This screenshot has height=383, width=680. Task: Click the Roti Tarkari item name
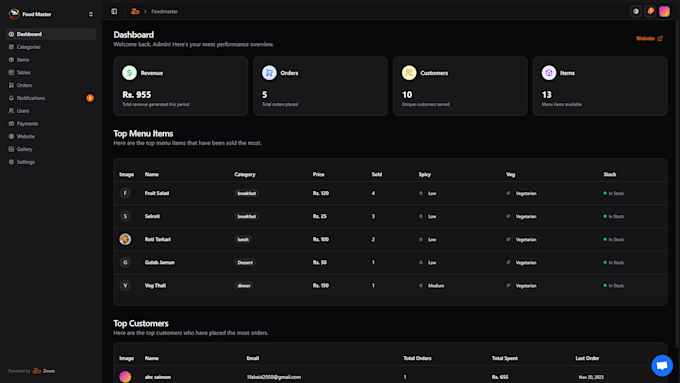158,239
